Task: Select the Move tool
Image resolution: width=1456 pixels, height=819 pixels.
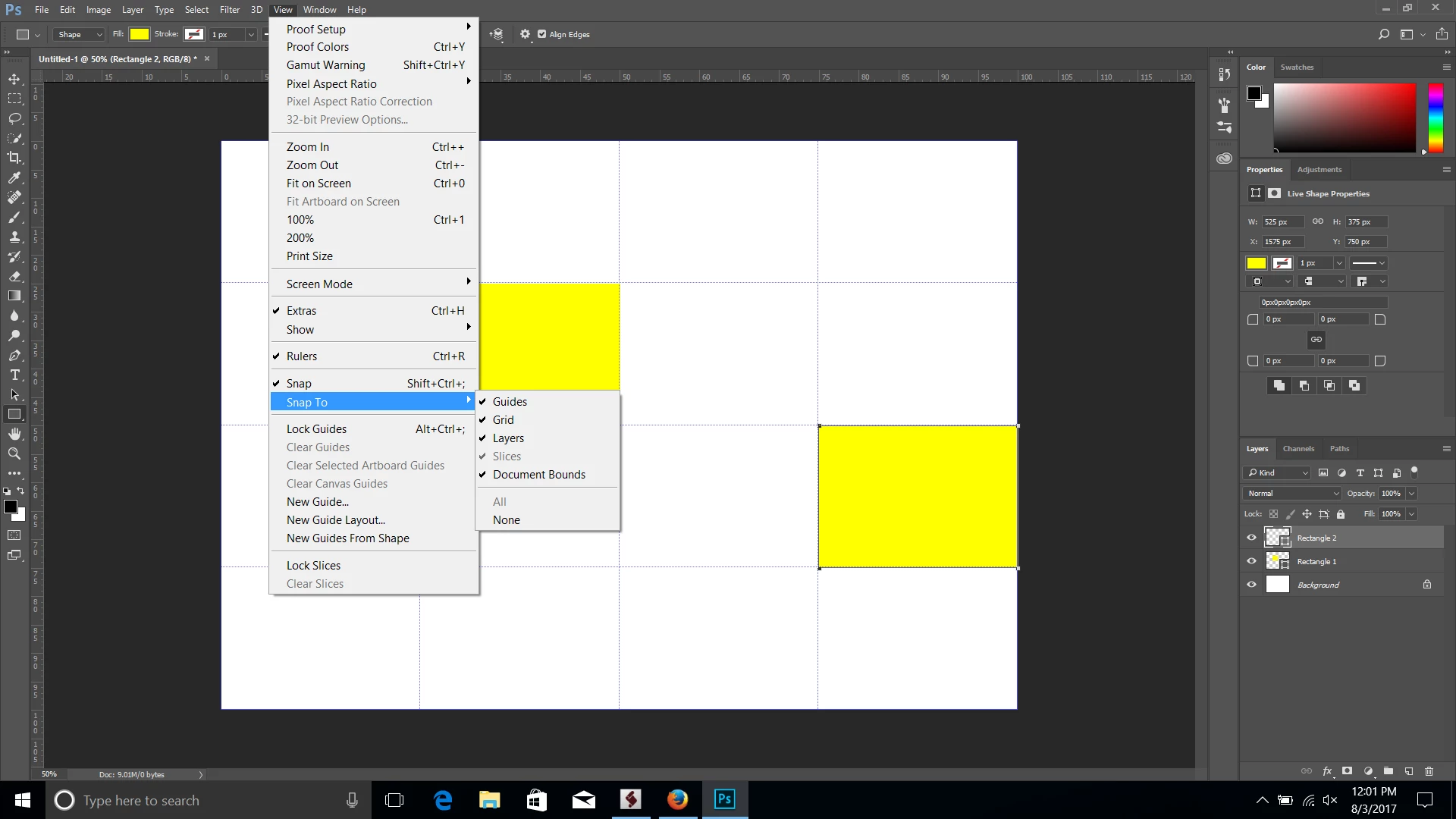Action: (x=14, y=79)
